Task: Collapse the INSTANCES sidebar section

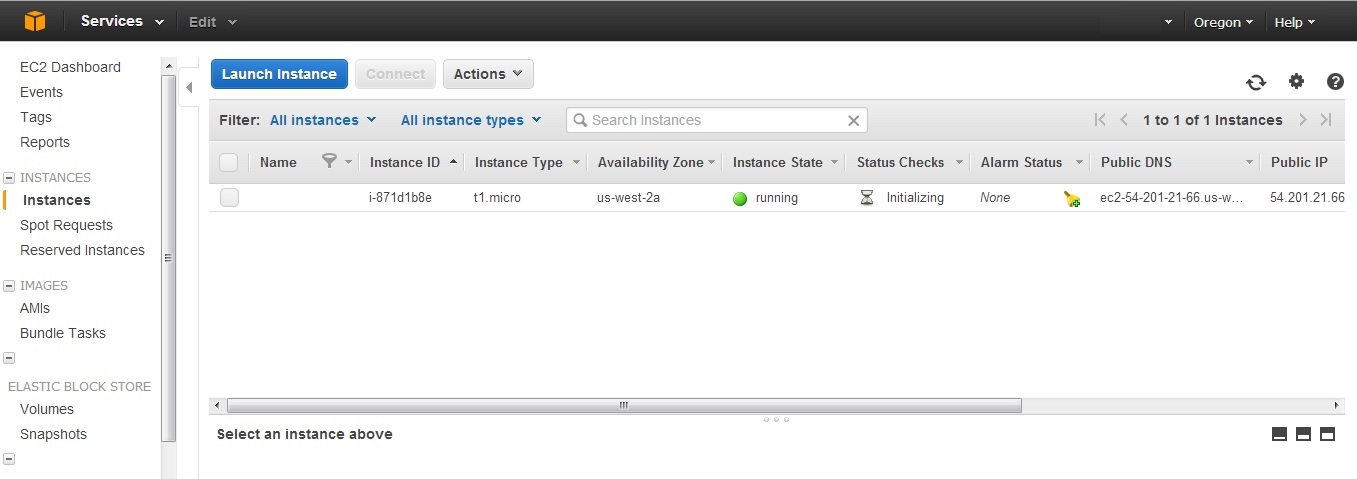Action: pyautogui.click(x=9, y=178)
